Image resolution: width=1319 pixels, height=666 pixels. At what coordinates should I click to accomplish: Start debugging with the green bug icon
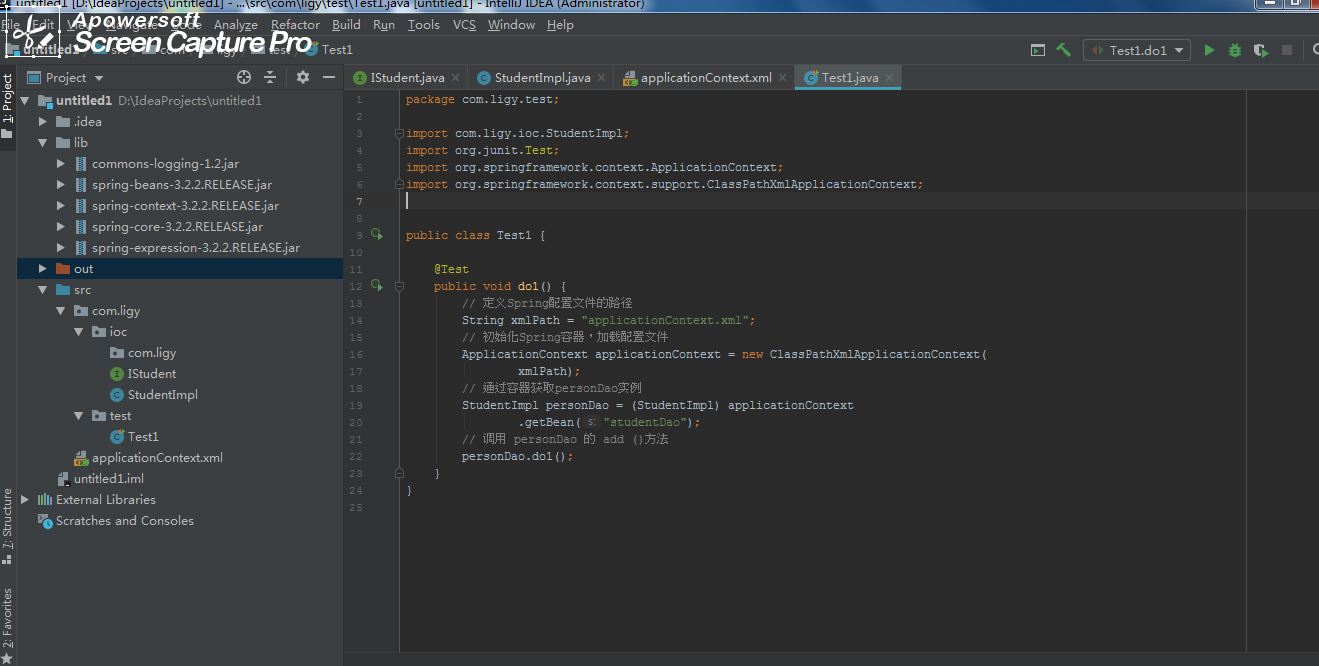tap(1235, 50)
